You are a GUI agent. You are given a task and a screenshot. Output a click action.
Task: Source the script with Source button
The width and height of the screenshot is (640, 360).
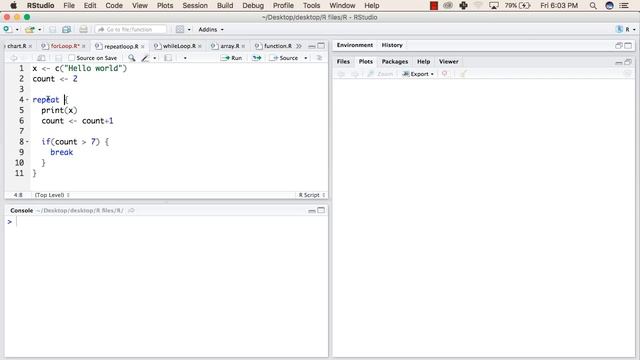tap(284, 58)
